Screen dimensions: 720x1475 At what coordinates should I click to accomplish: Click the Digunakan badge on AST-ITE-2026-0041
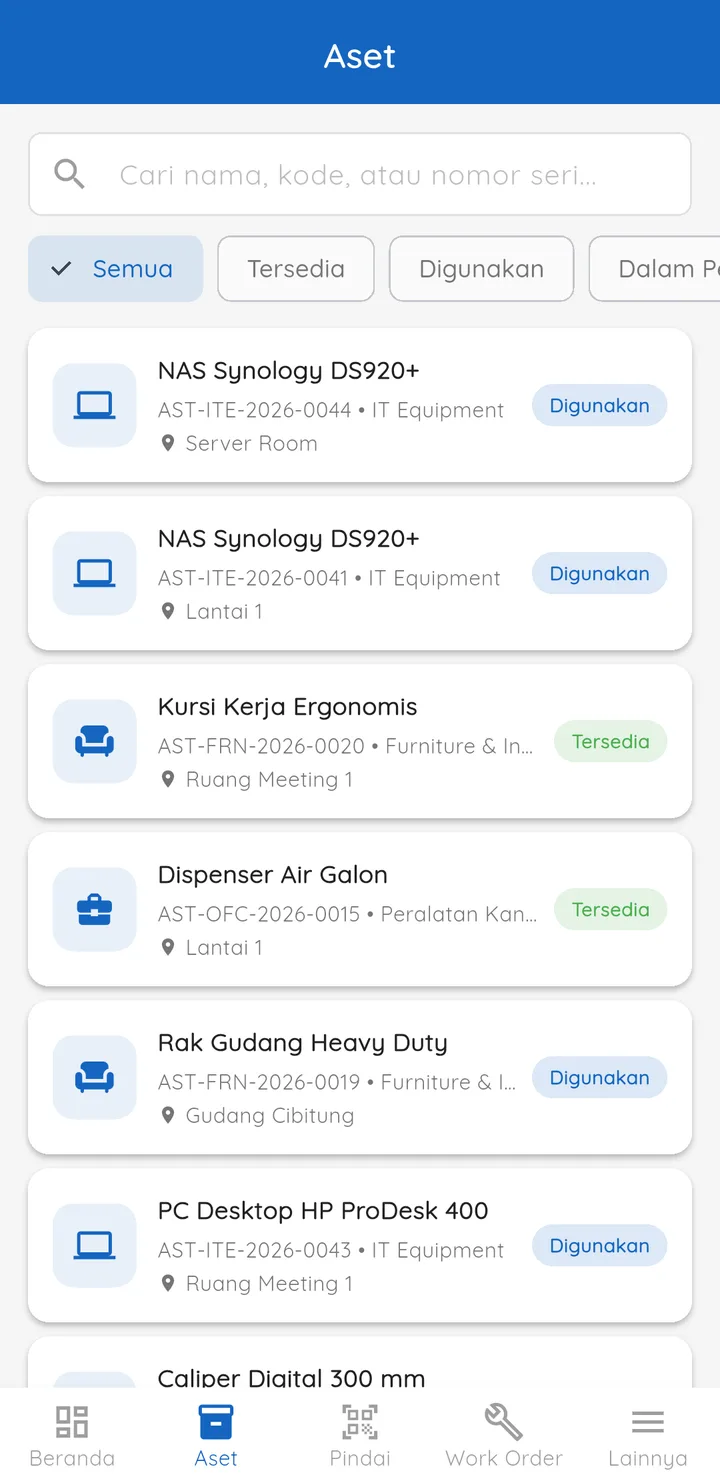[x=599, y=573]
